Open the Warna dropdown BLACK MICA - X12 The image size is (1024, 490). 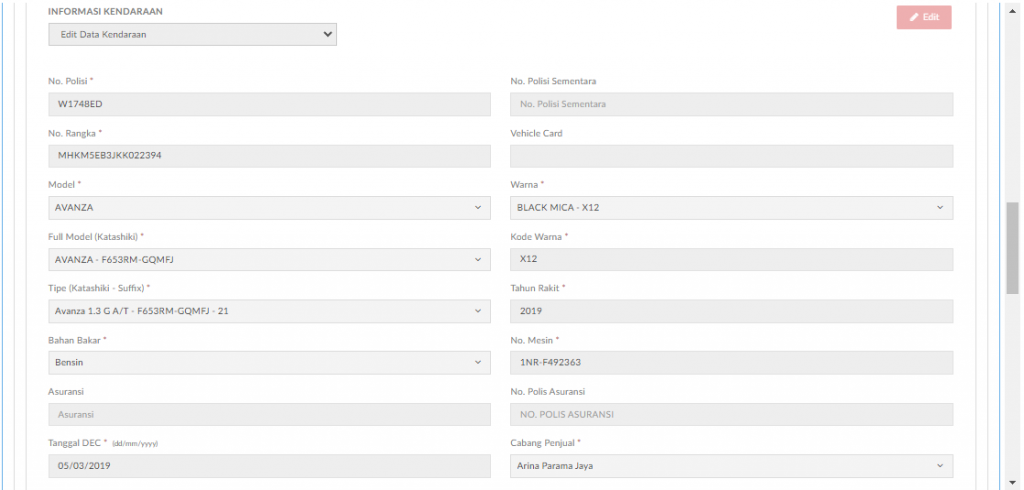coord(731,208)
